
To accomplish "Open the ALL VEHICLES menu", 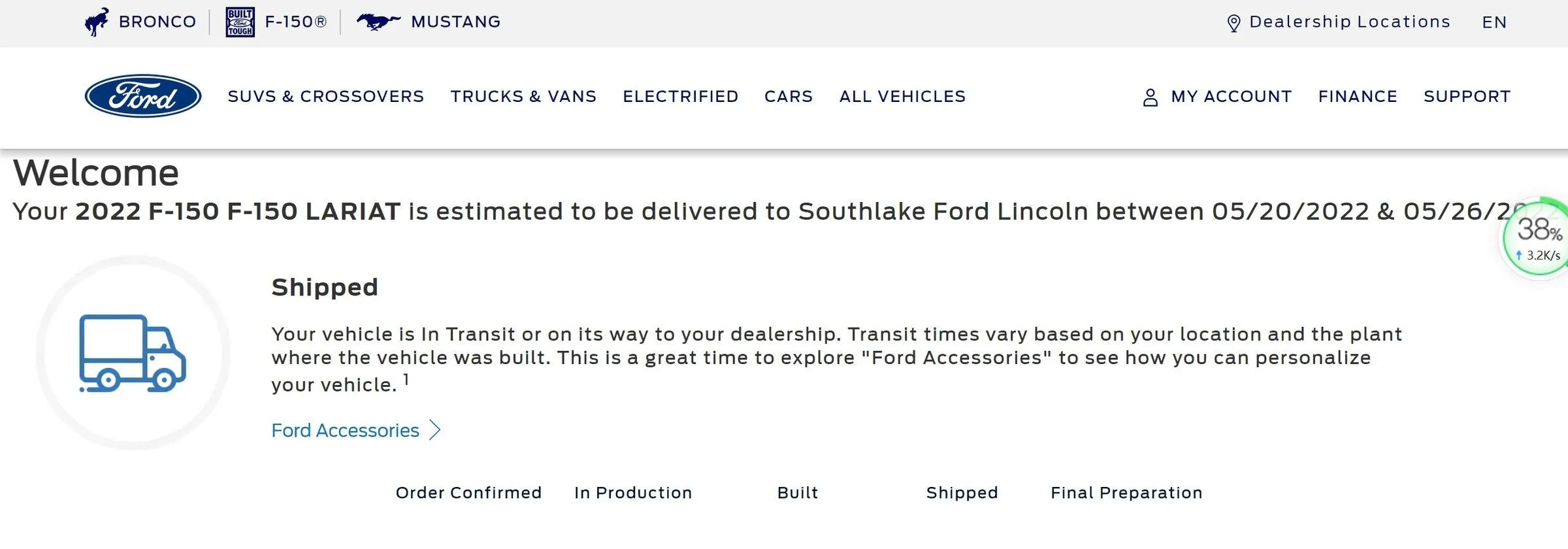I will 902,96.
